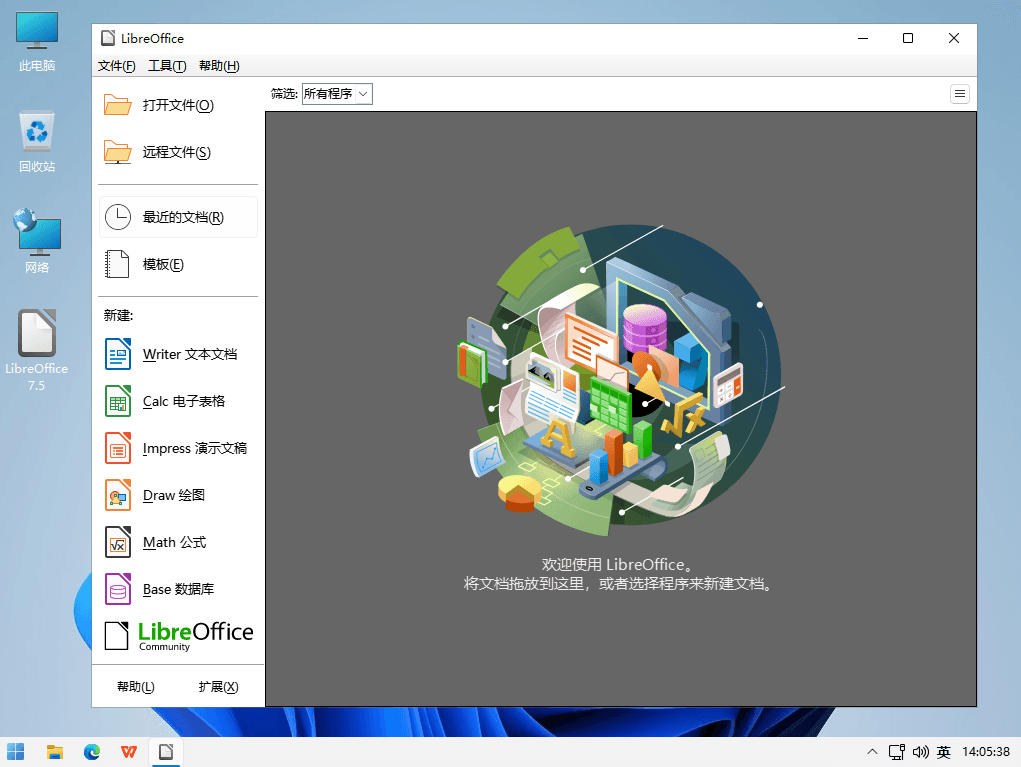The height and width of the screenshot is (767, 1021).
Task: Show hidden tray icons chevron
Action: coord(873,752)
